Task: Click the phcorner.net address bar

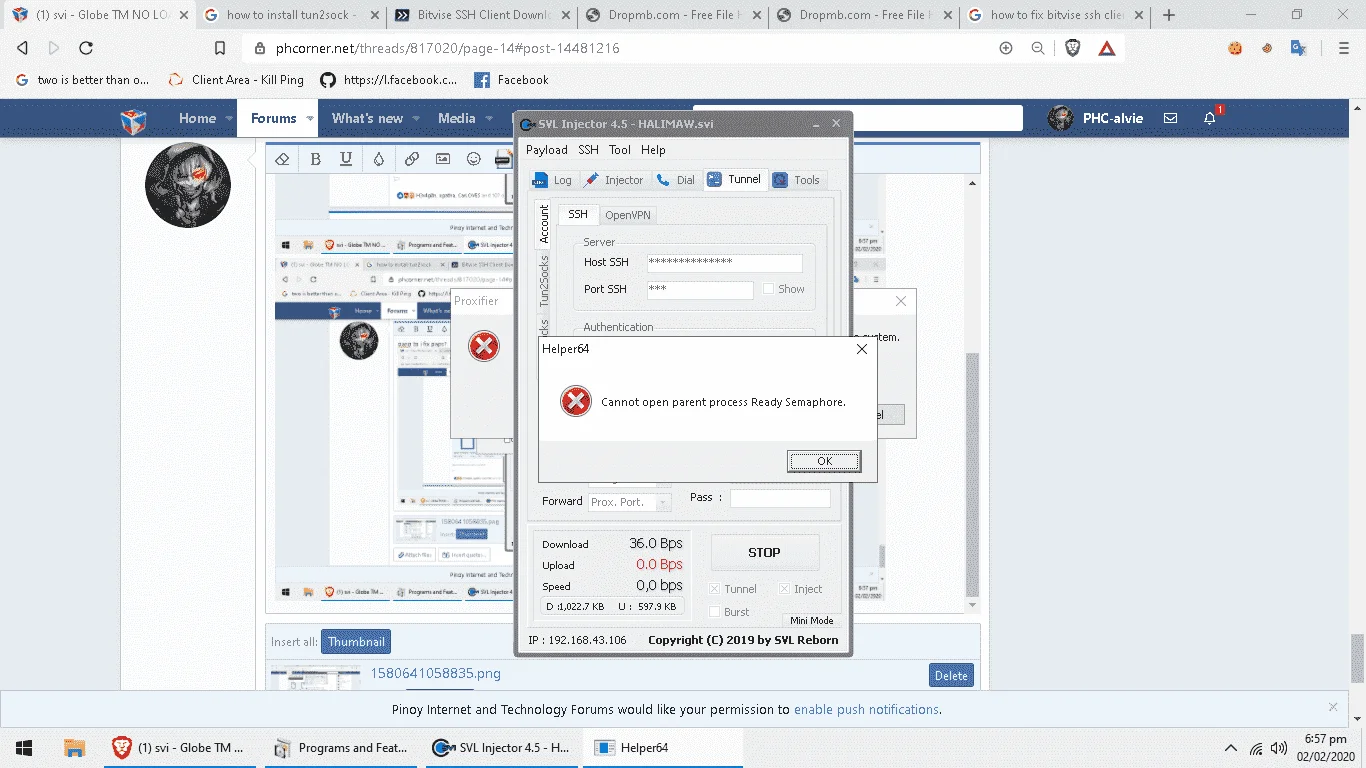Action: point(620,48)
